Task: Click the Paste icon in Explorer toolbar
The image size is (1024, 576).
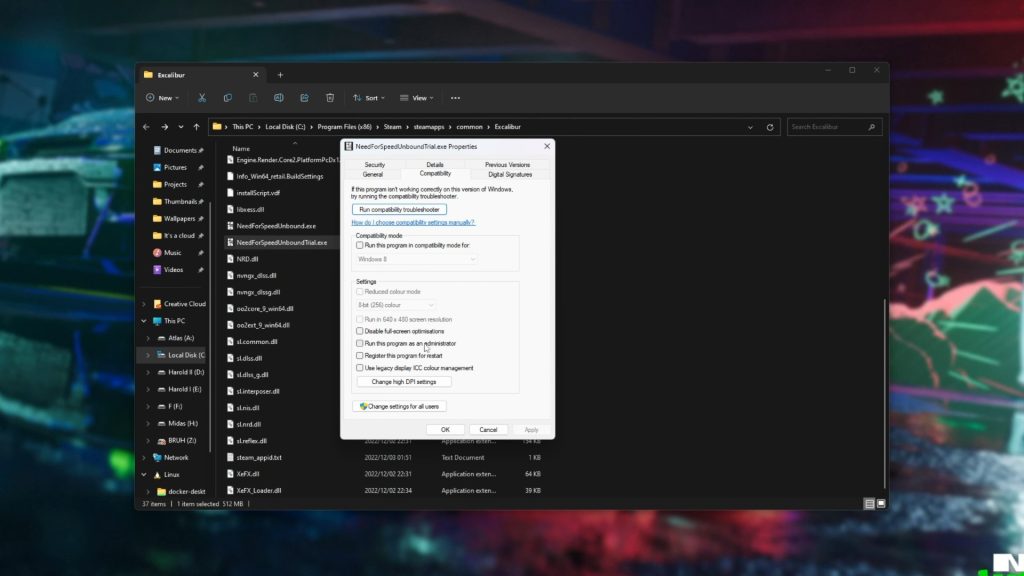Action: point(253,98)
